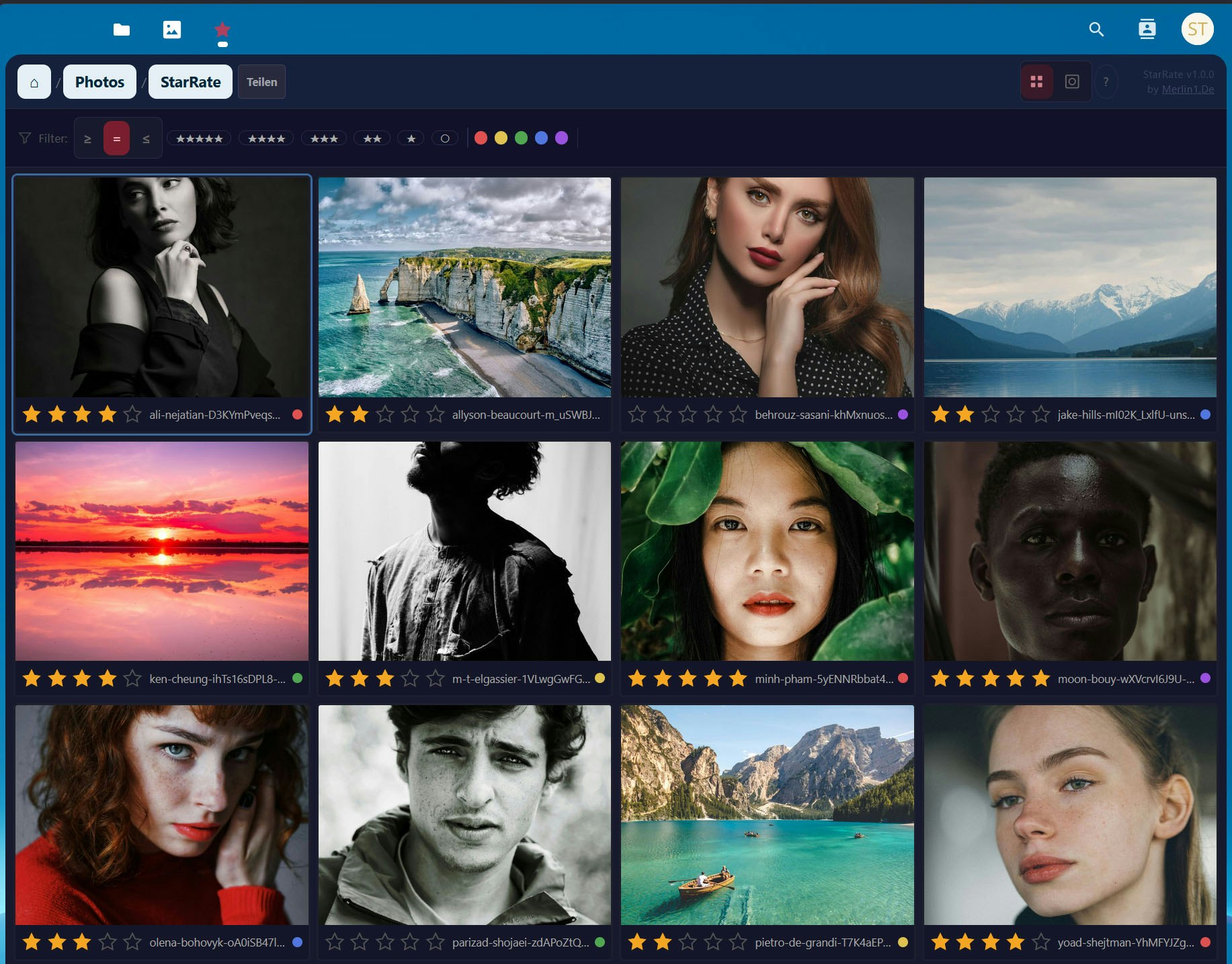
Task: Select the image gallery icon in the header
Action: click(x=172, y=29)
